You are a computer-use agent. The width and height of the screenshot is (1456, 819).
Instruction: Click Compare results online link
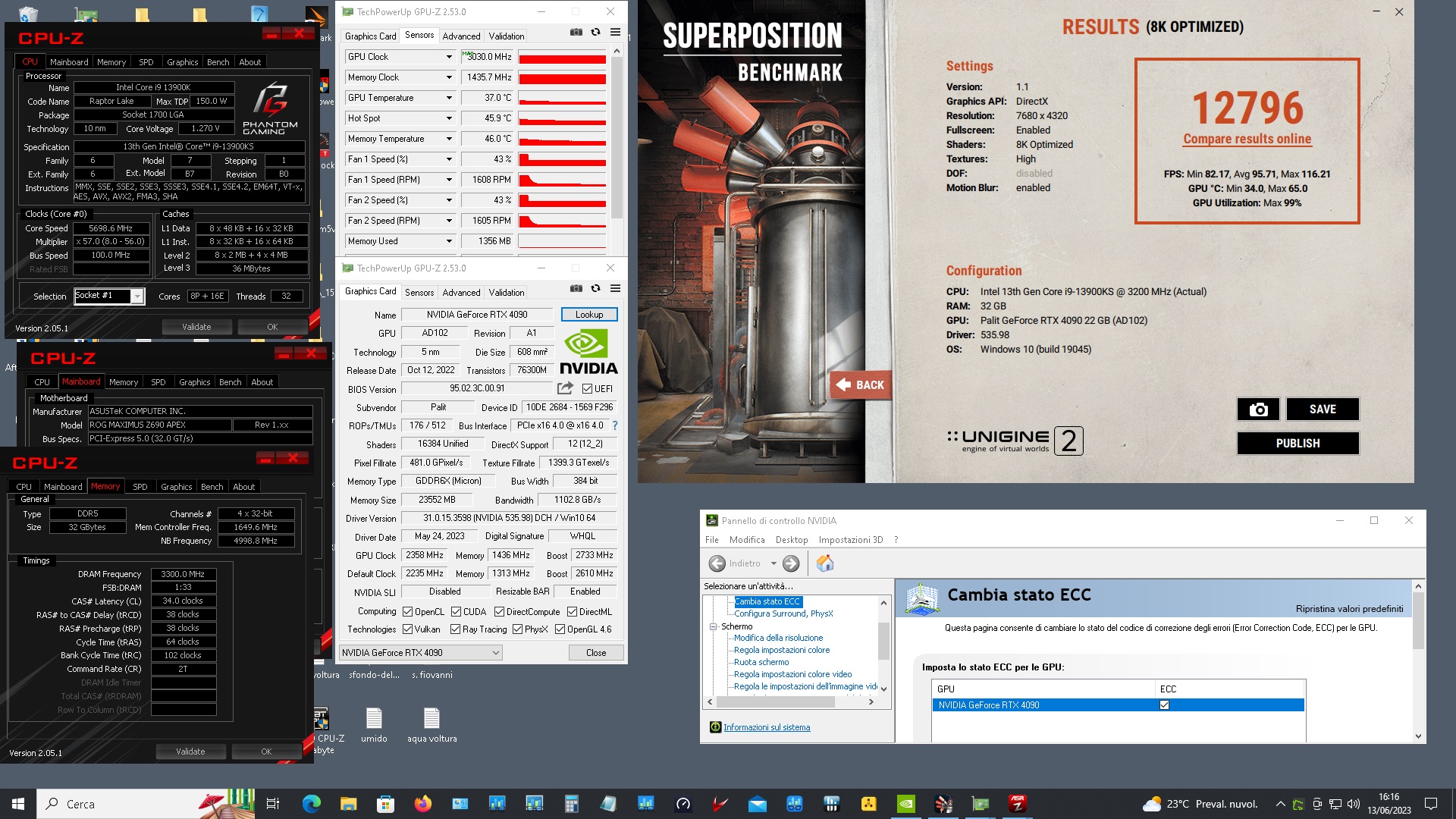(x=1247, y=140)
